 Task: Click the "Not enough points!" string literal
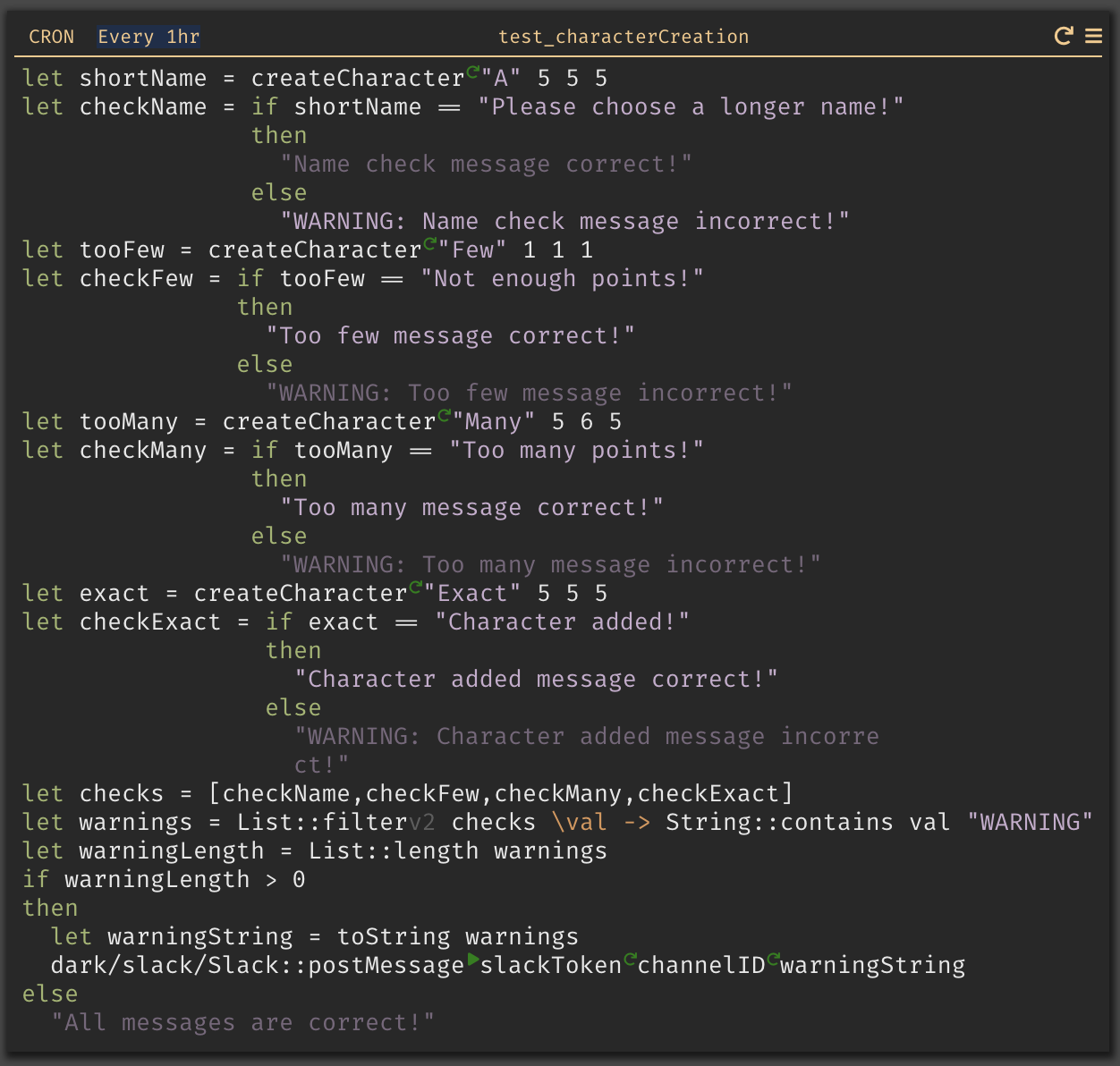(x=562, y=278)
